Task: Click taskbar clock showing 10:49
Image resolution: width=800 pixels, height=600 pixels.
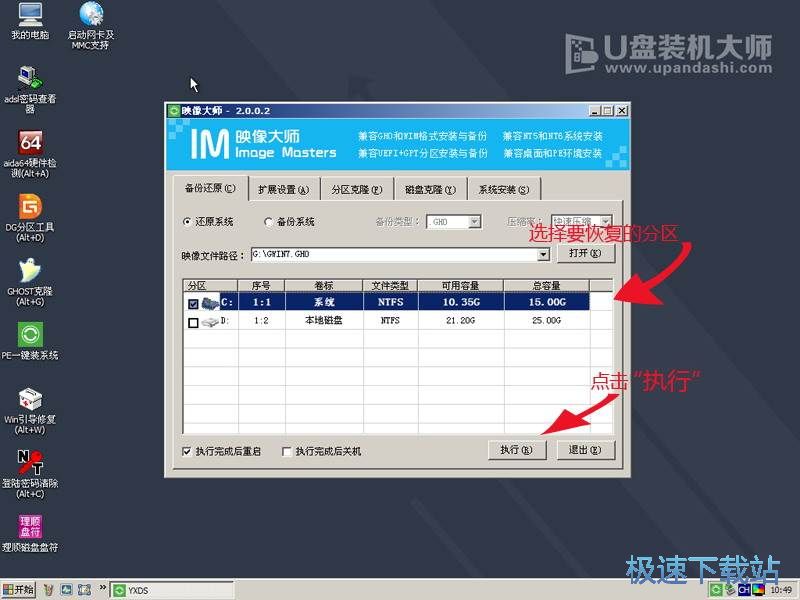Action: tap(781, 590)
